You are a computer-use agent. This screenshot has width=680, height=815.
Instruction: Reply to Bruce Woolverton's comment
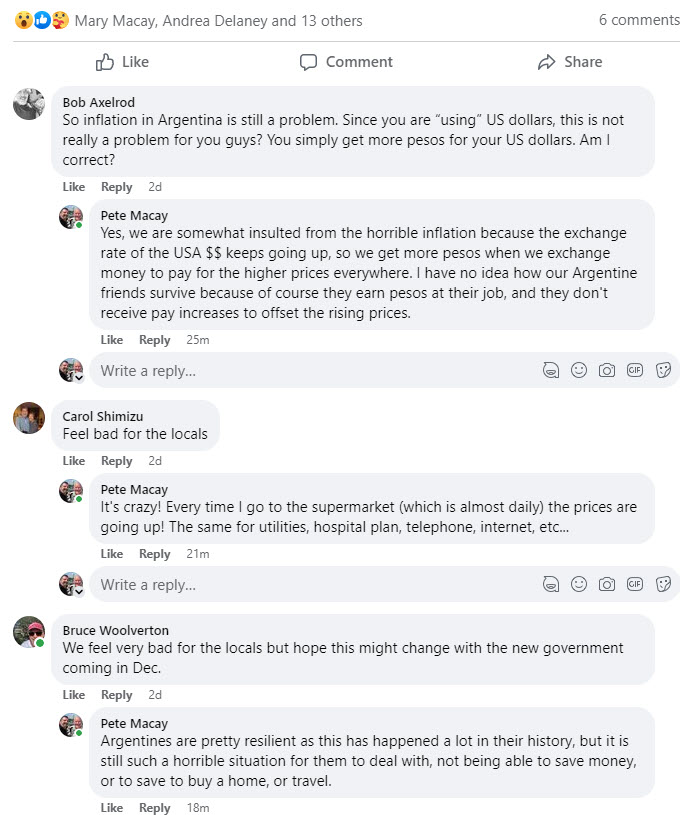[116, 695]
